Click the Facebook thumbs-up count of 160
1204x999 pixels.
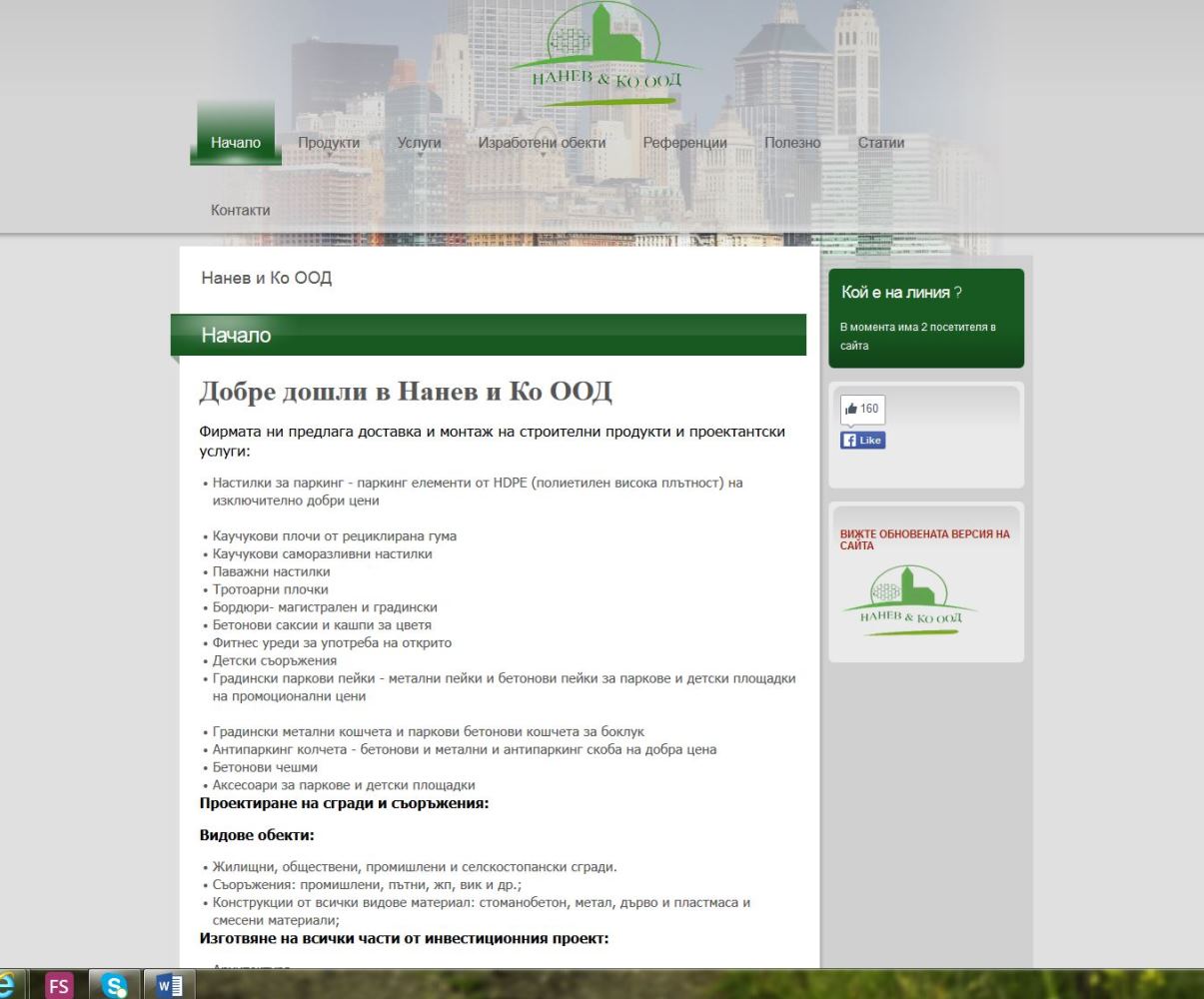click(x=861, y=409)
